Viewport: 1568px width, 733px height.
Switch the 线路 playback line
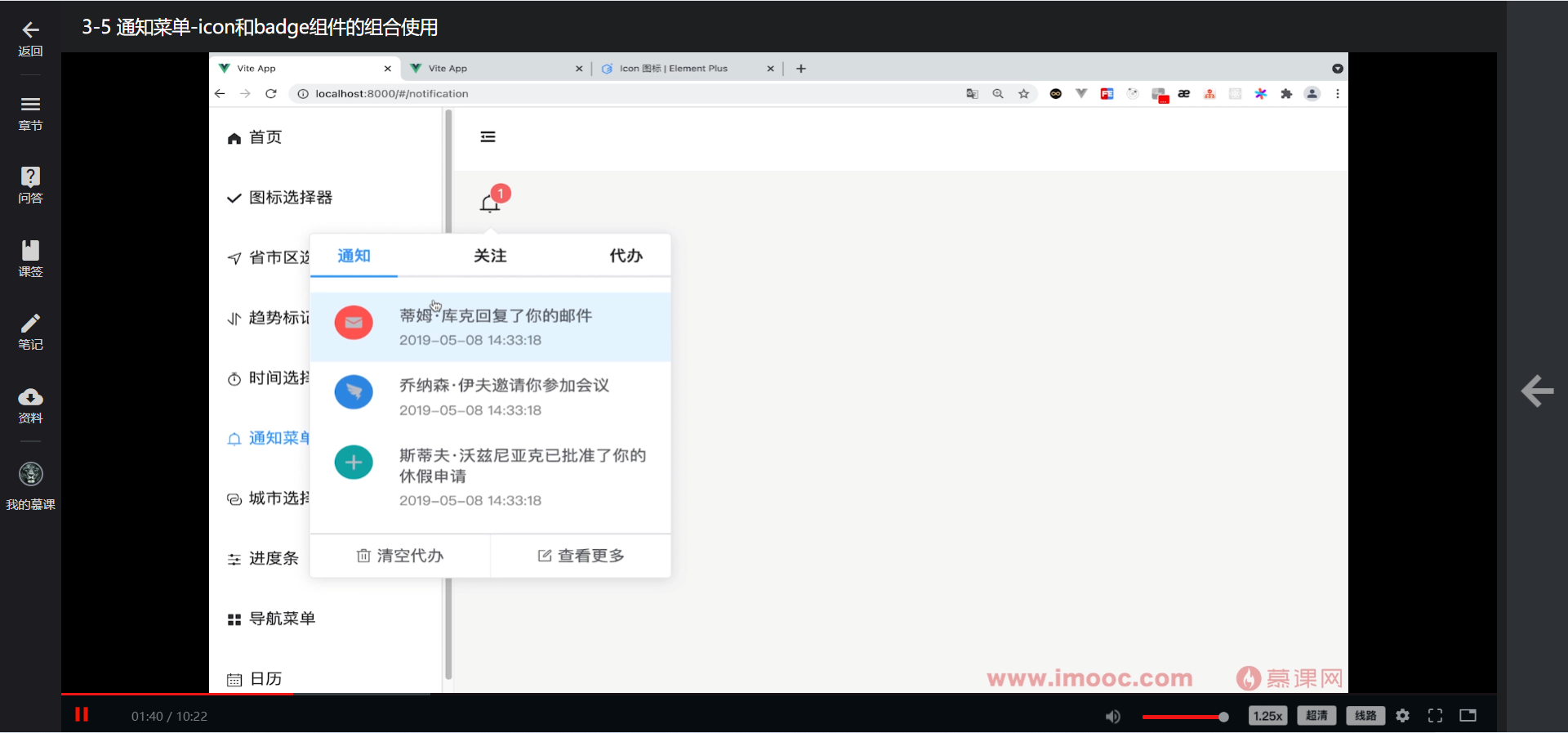tap(1365, 716)
